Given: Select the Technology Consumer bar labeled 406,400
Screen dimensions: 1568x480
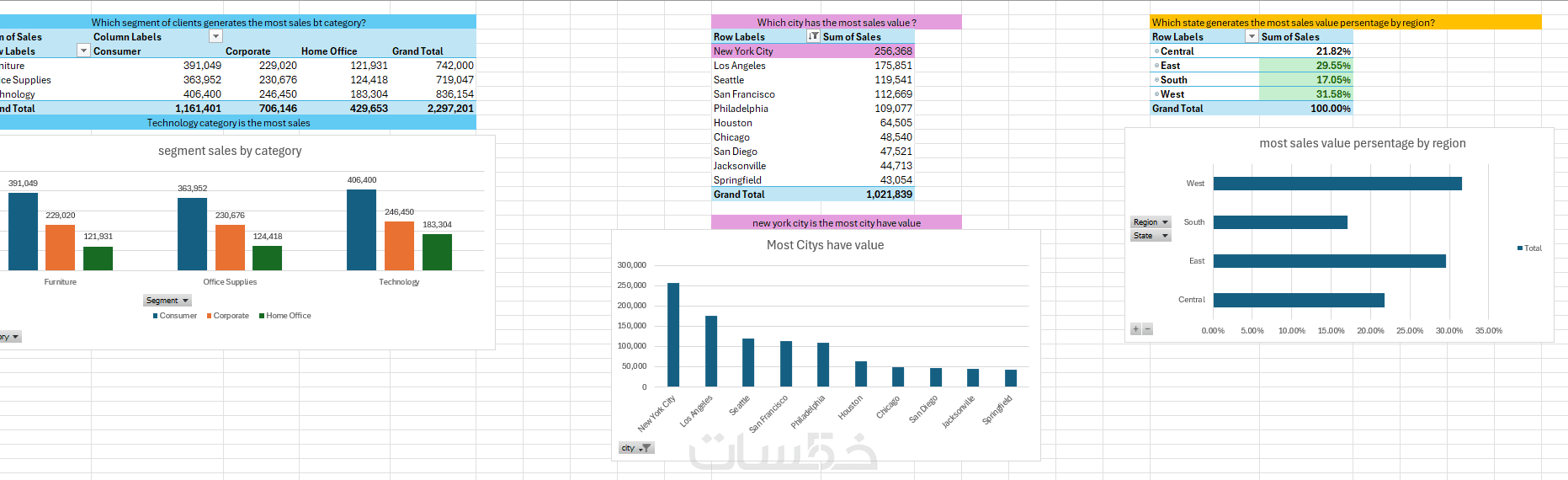Looking at the screenshot, I should point(361,230).
